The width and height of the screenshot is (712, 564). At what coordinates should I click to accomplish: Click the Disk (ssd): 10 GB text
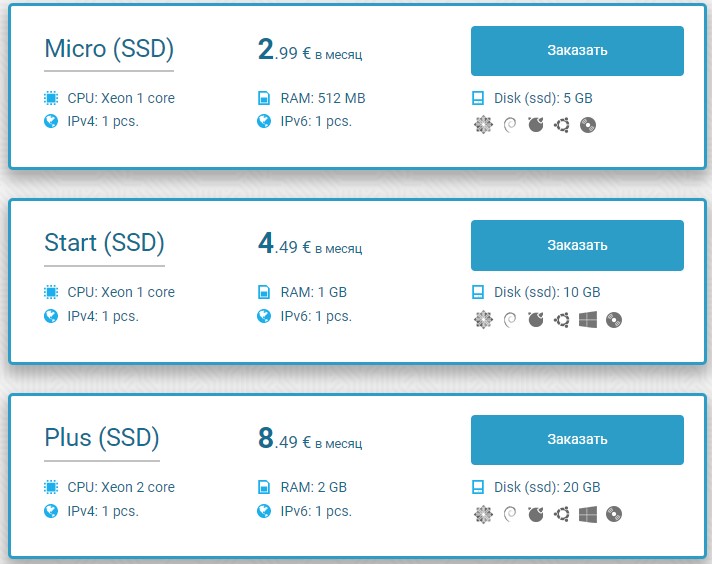pos(547,292)
